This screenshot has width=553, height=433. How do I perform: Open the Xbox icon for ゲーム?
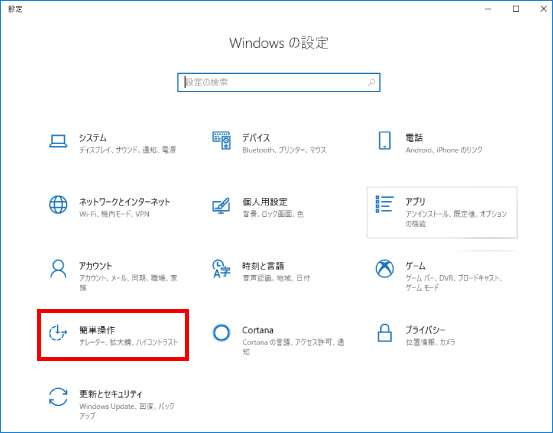pos(384,269)
